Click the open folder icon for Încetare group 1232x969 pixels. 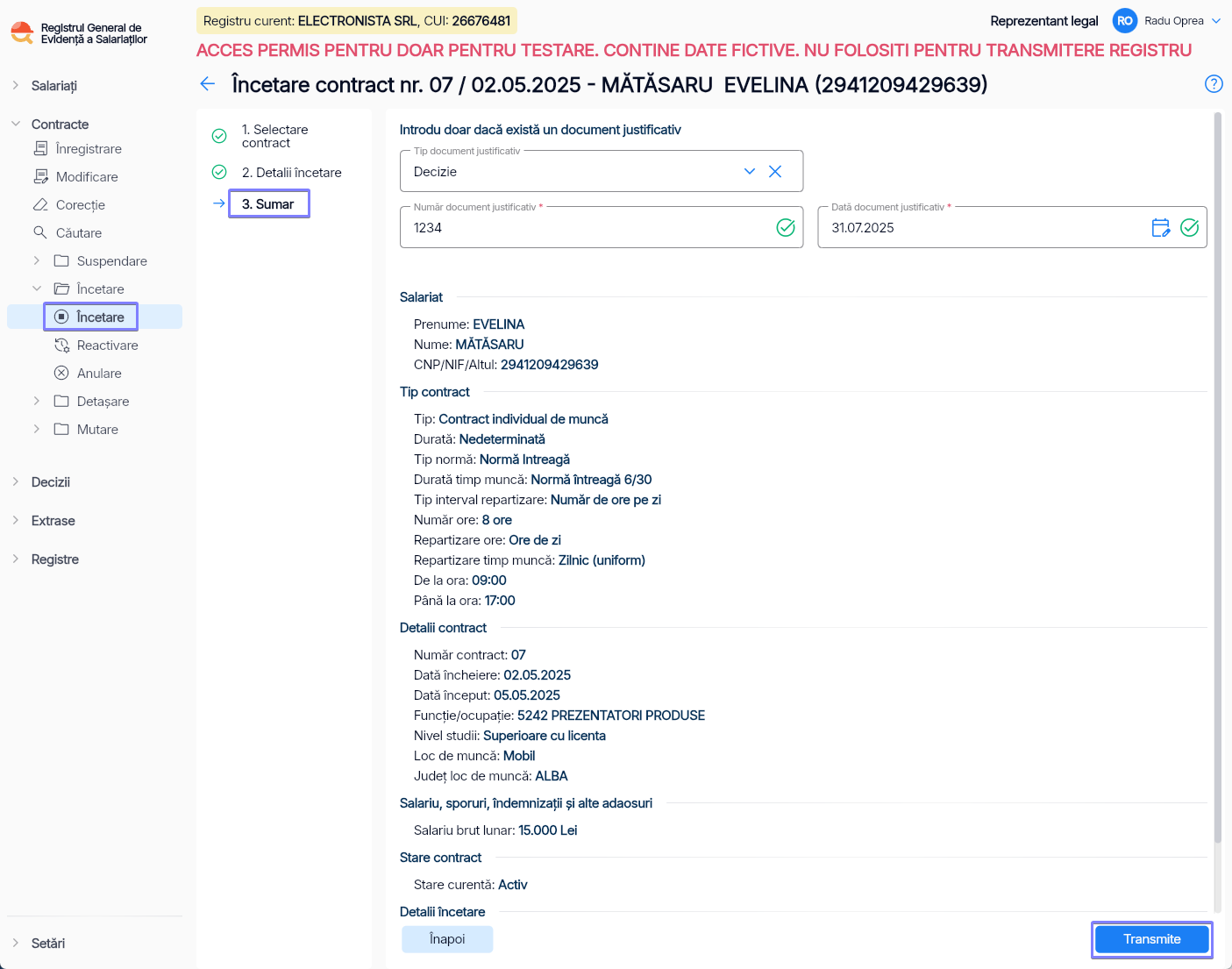[61, 289]
